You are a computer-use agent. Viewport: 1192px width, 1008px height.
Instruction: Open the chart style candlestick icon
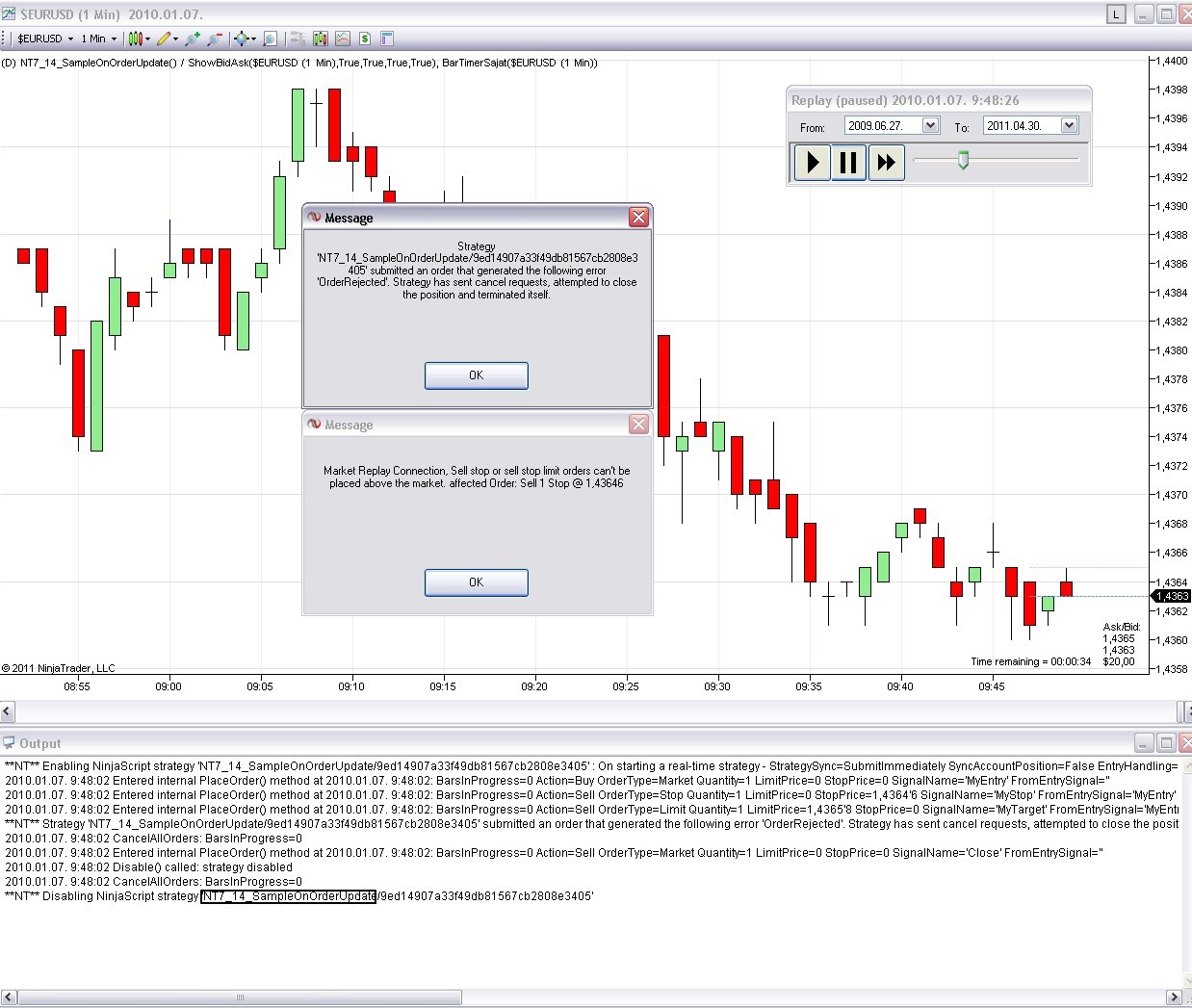(x=135, y=39)
